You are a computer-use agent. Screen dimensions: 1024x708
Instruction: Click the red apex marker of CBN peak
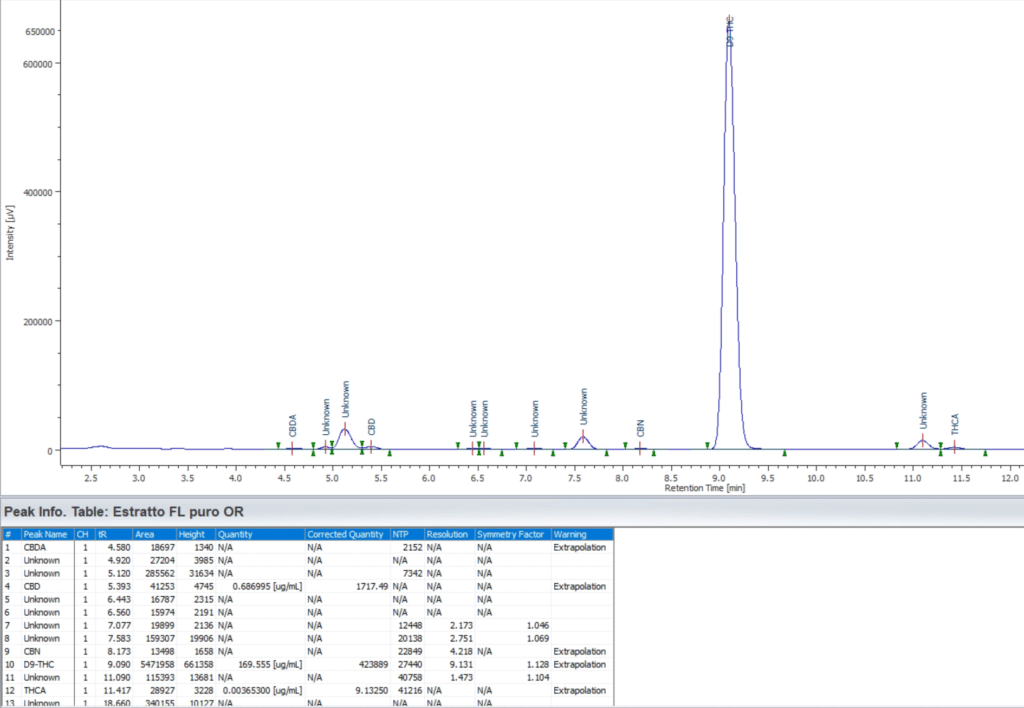tap(640, 448)
